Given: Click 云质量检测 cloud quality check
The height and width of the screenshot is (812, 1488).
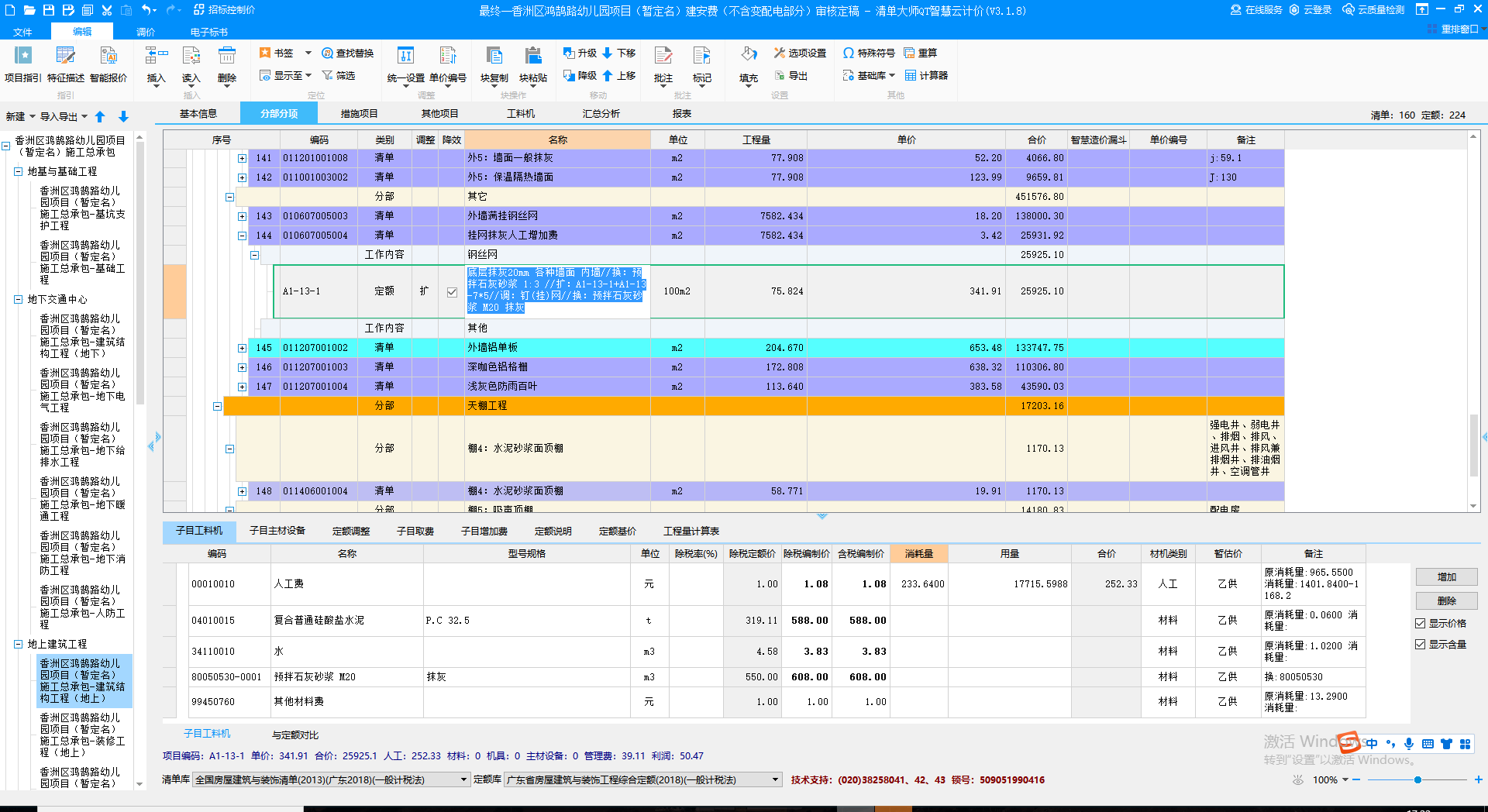Looking at the screenshot, I should [1373, 10].
